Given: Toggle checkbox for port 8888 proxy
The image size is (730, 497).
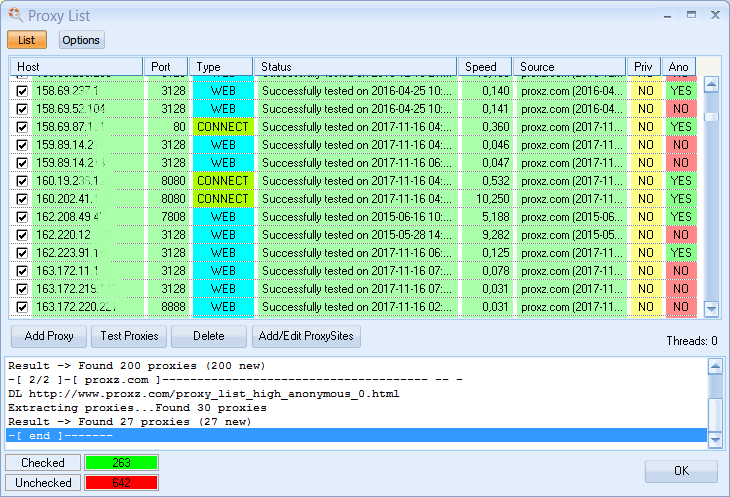Looking at the screenshot, I should pyautogui.click(x=22, y=307).
